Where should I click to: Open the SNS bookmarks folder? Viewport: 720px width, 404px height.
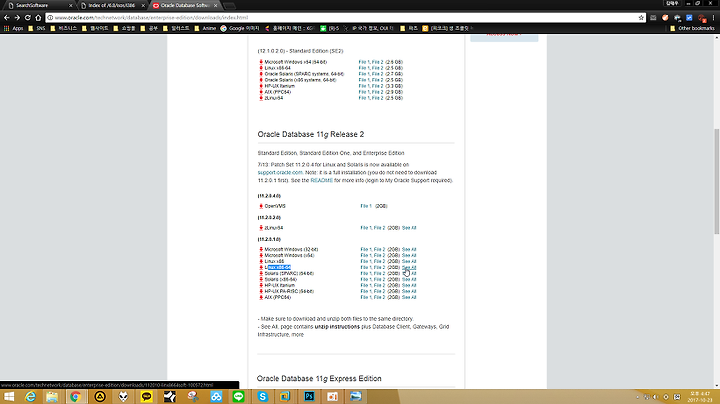click(37, 28)
